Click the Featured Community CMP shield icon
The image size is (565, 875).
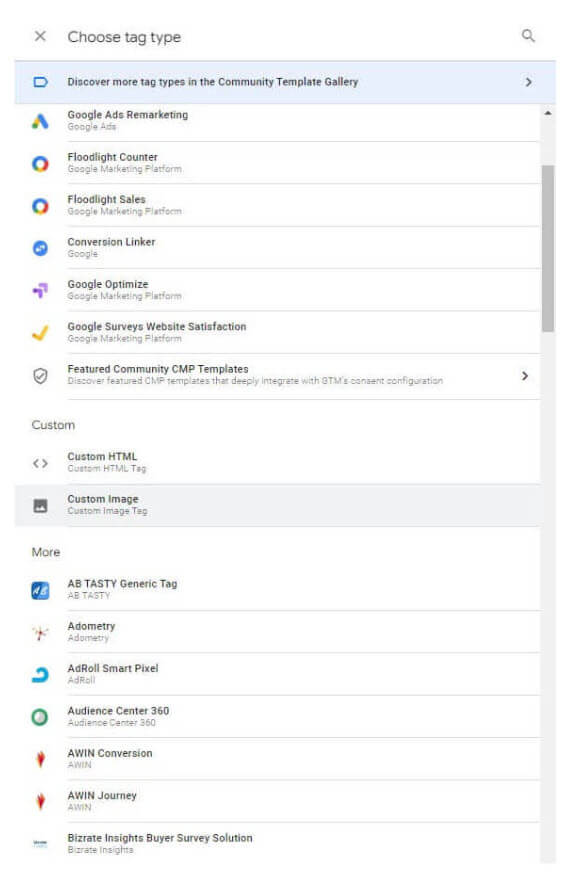point(40,376)
